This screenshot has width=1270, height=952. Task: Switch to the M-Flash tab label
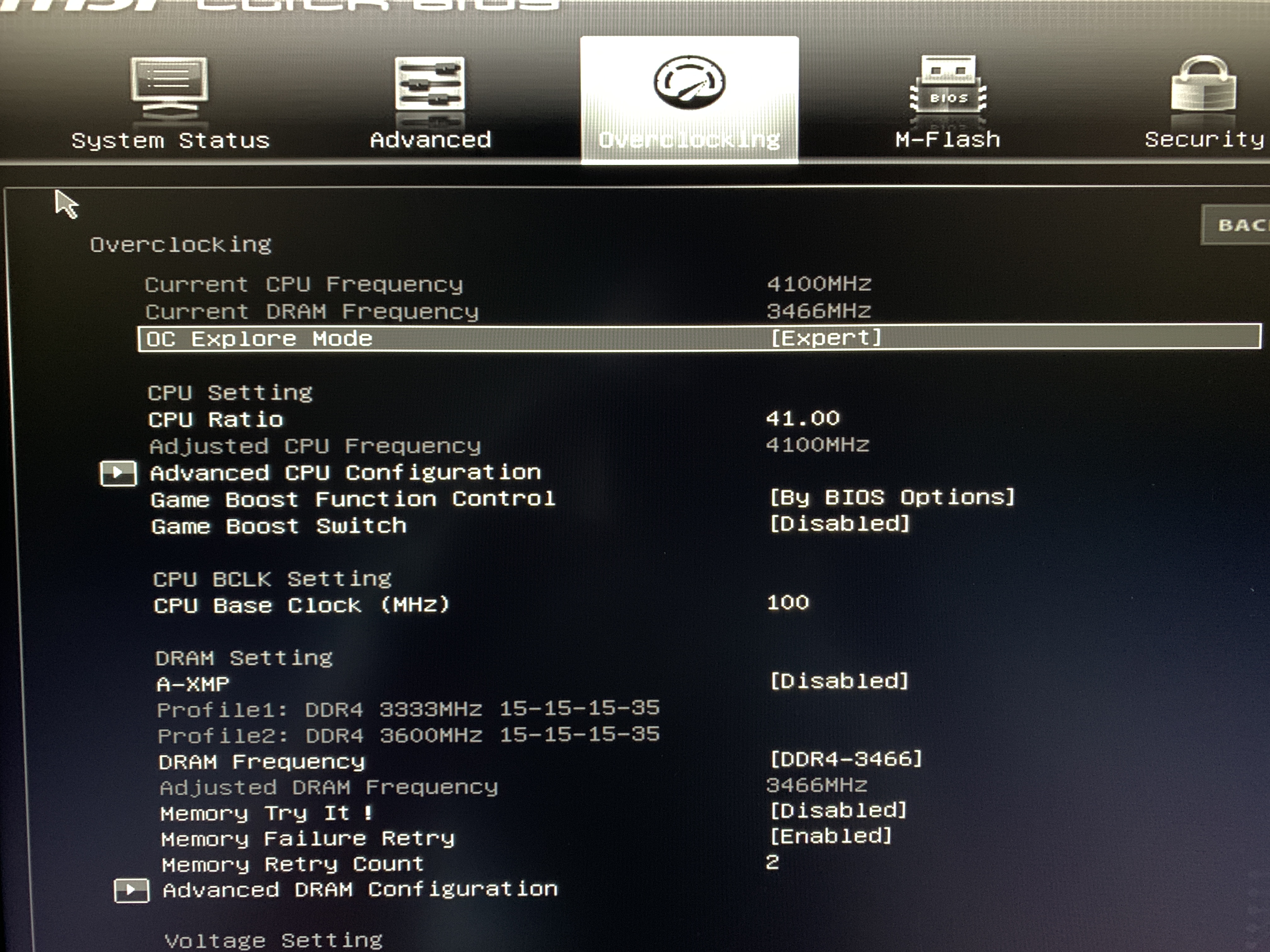click(x=948, y=139)
